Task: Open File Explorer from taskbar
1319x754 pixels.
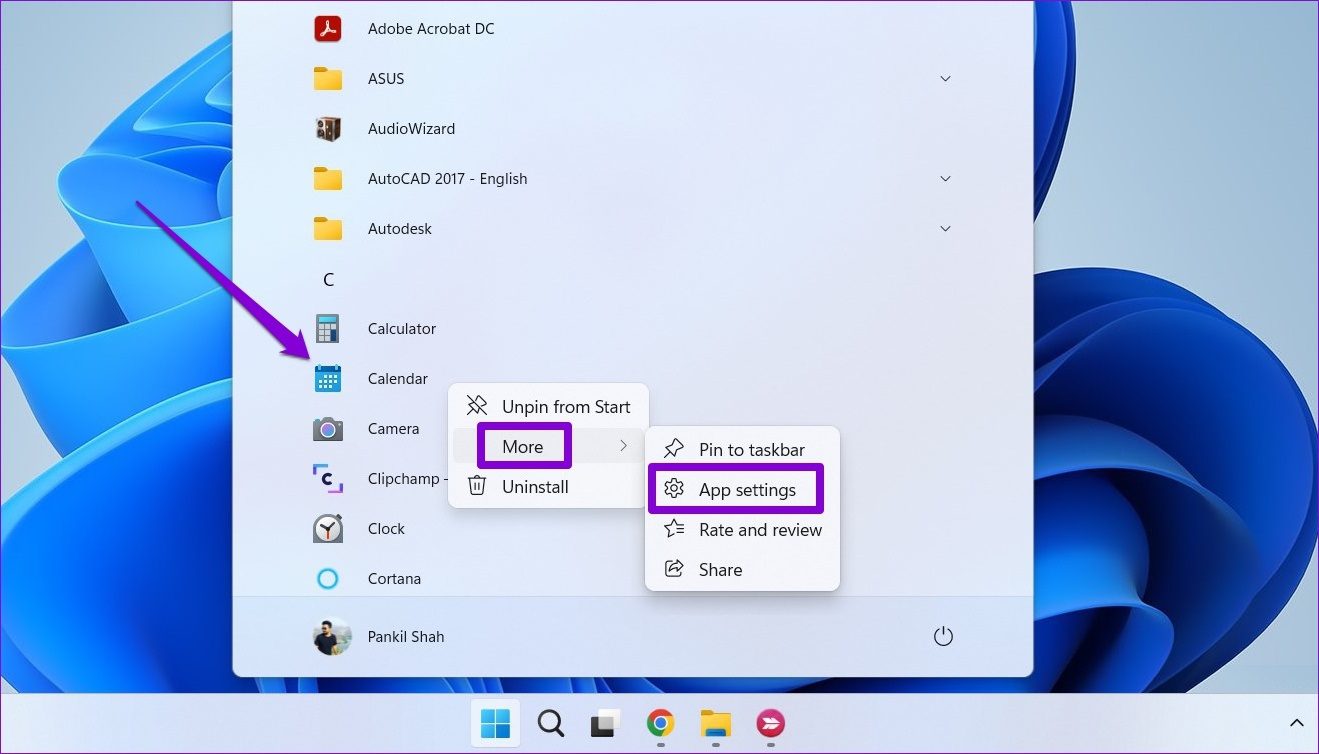Action: click(x=716, y=723)
